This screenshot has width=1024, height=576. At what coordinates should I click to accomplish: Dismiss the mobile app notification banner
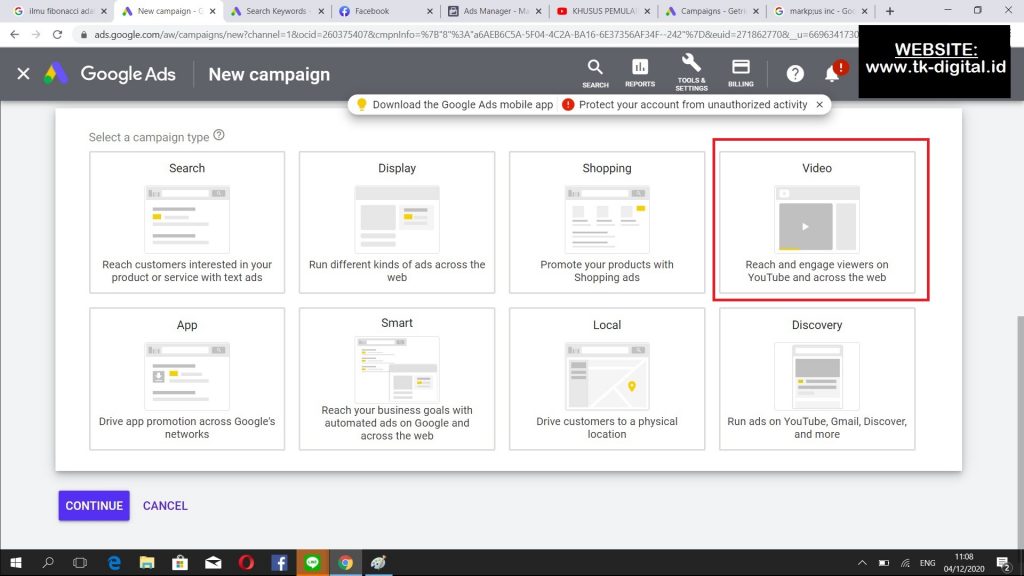(x=820, y=104)
